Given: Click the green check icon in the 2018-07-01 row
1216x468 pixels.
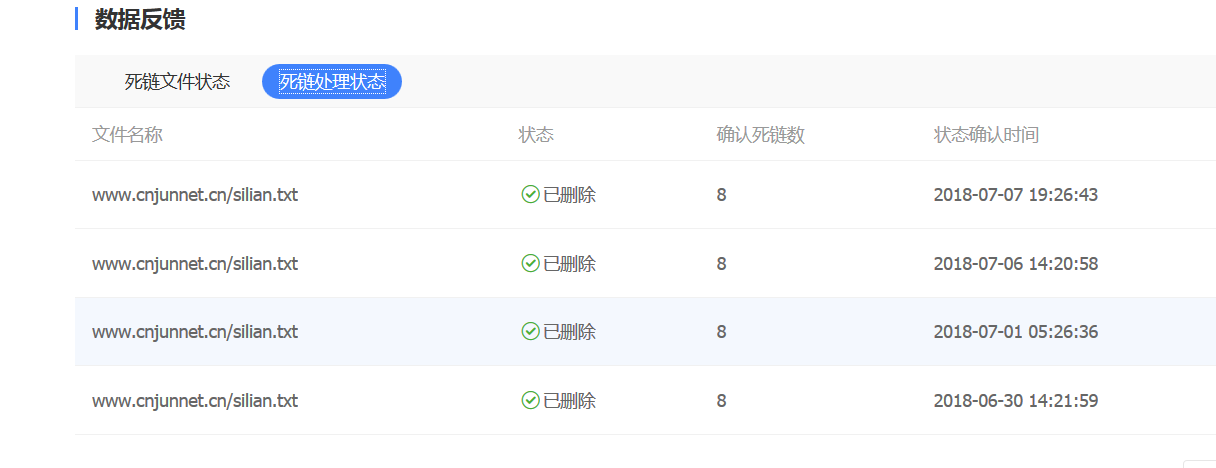Looking at the screenshot, I should click(x=531, y=331).
